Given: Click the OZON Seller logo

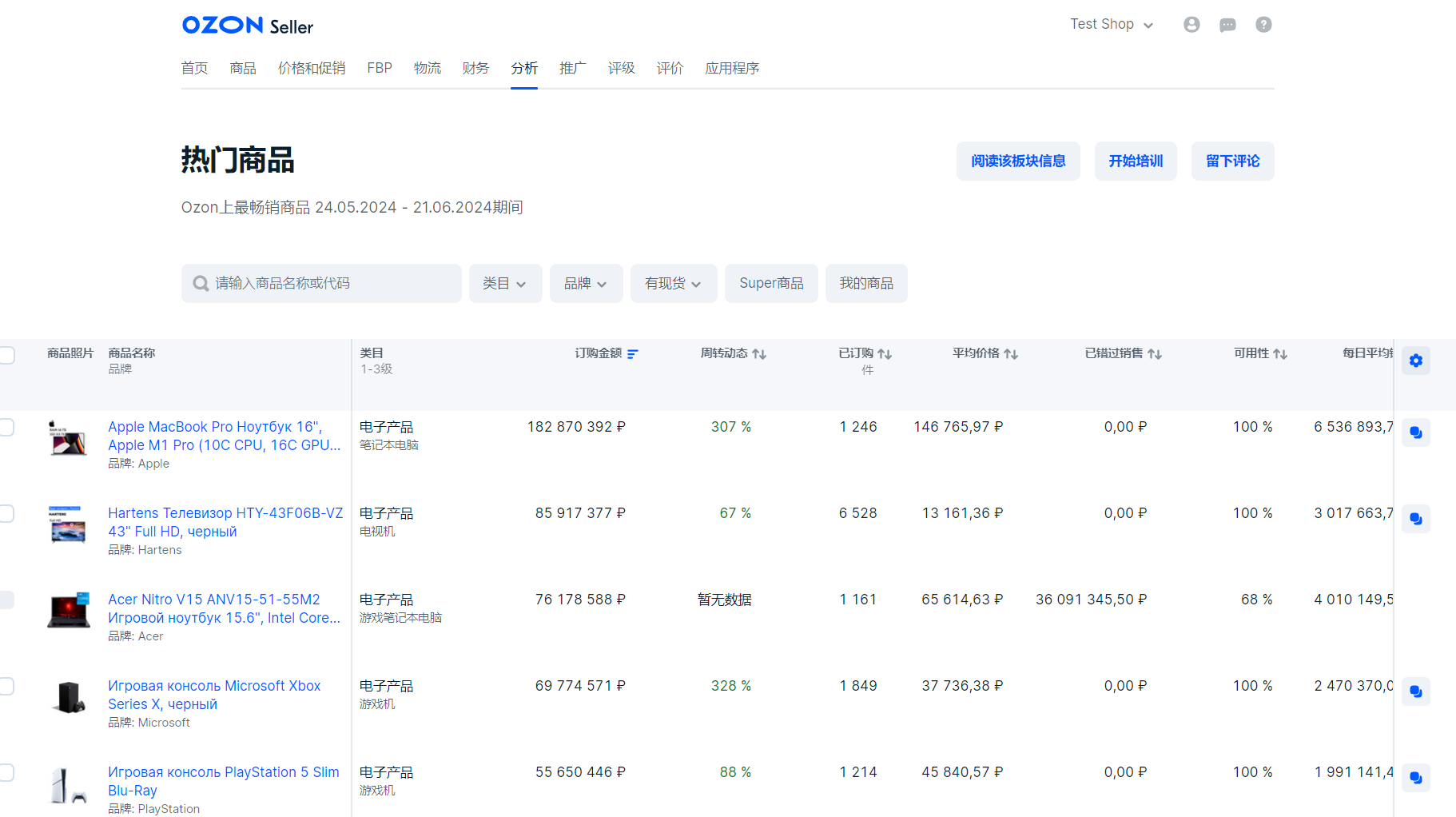Looking at the screenshot, I should (x=248, y=26).
